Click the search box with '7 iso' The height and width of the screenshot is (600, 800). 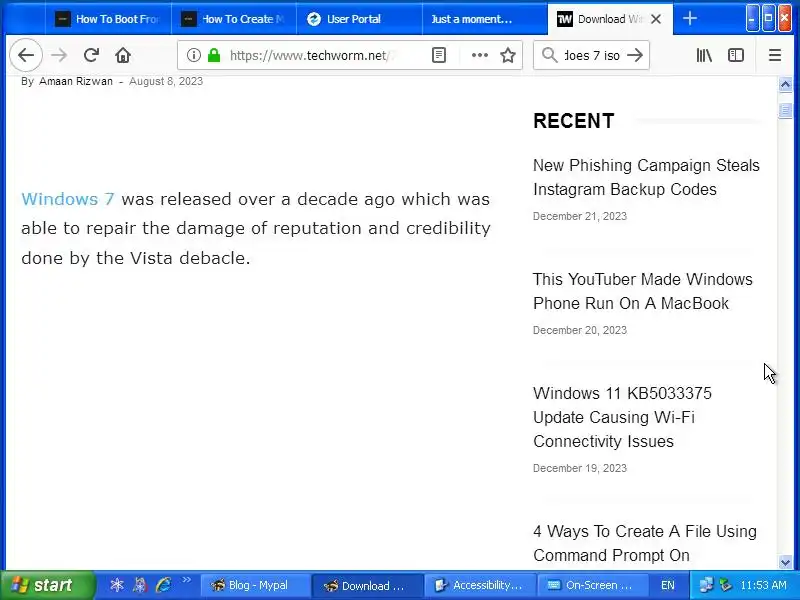[x=591, y=55]
